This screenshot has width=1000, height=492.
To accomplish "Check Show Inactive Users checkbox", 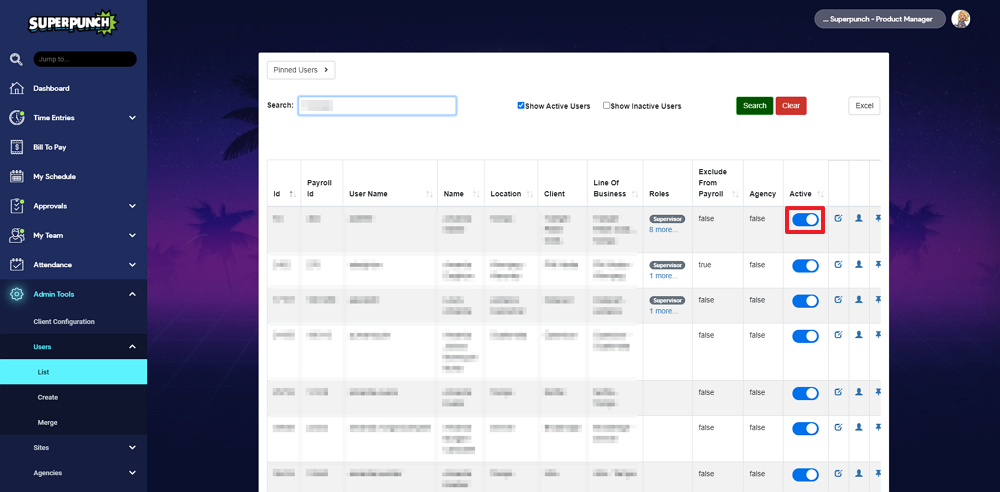I will (607, 105).
